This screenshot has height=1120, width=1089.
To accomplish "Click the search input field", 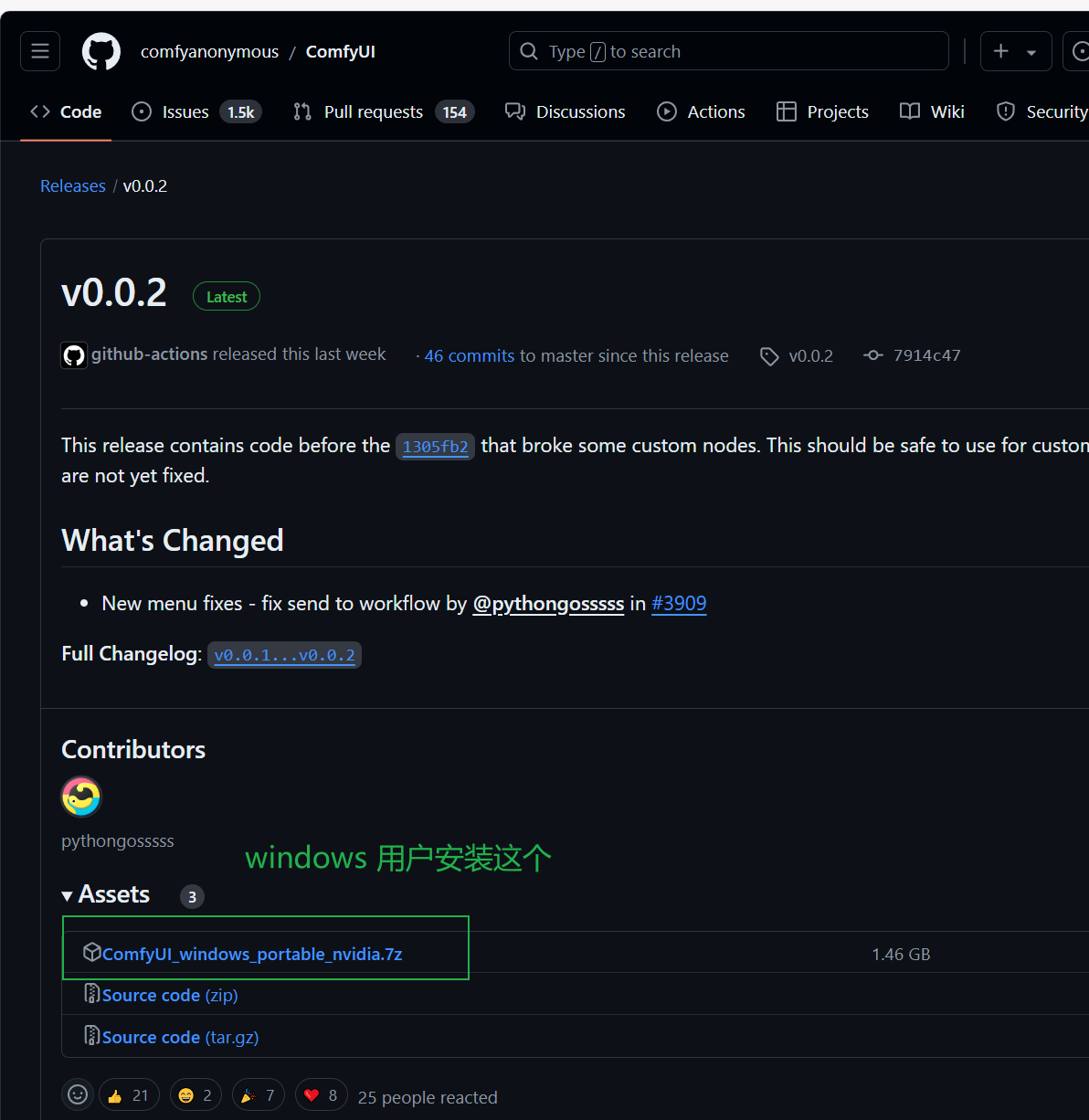I will pyautogui.click(x=728, y=51).
